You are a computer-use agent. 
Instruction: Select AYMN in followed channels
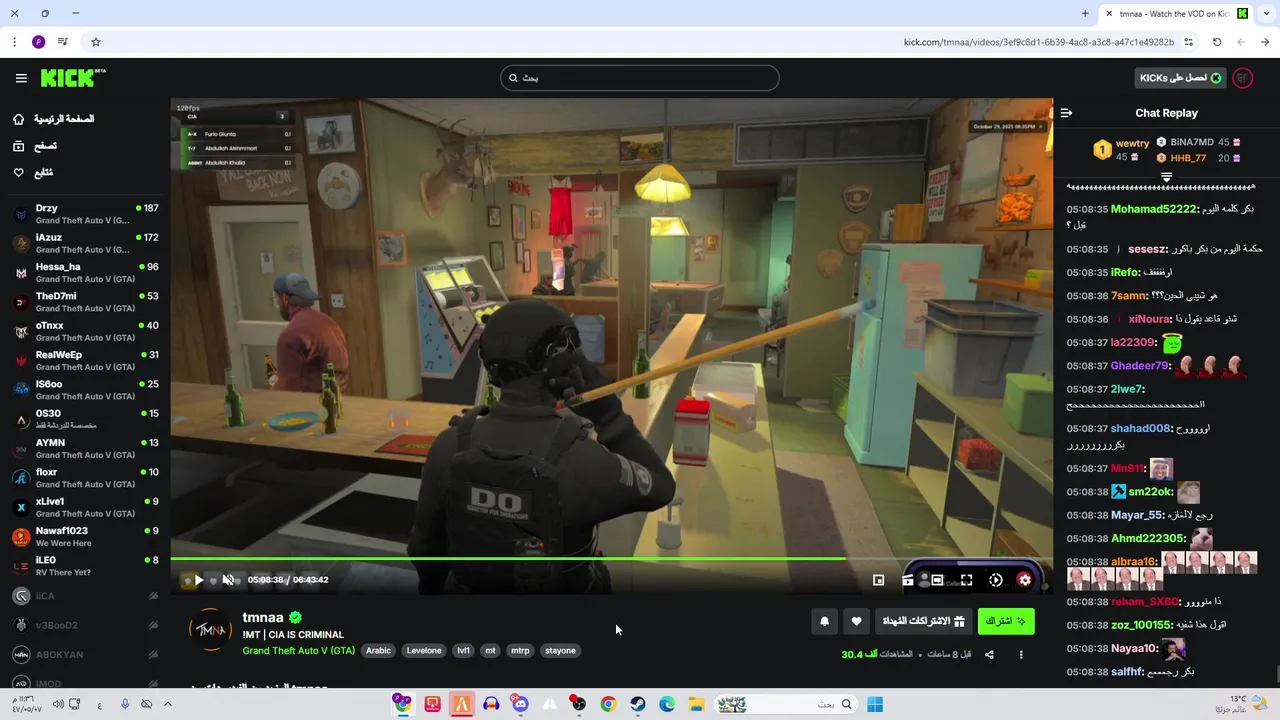(x=86, y=449)
